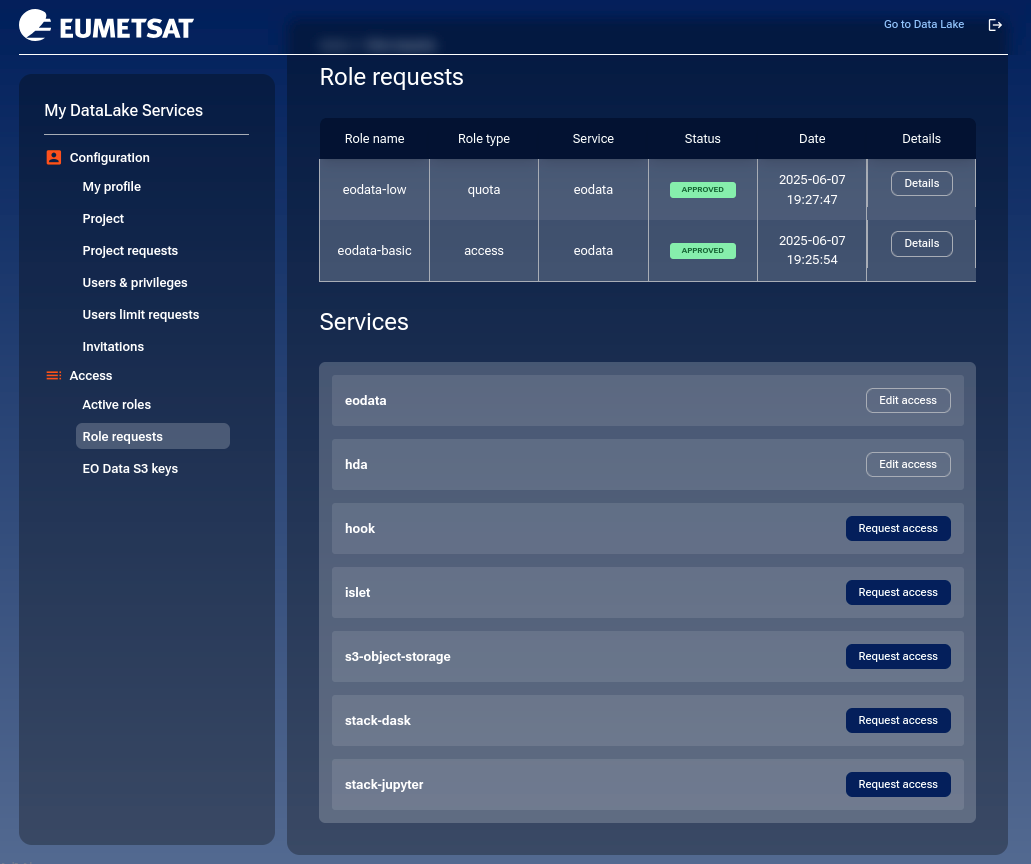Click the s3-object-storage service name
Image resolution: width=1031 pixels, height=864 pixels.
click(x=397, y=656)
